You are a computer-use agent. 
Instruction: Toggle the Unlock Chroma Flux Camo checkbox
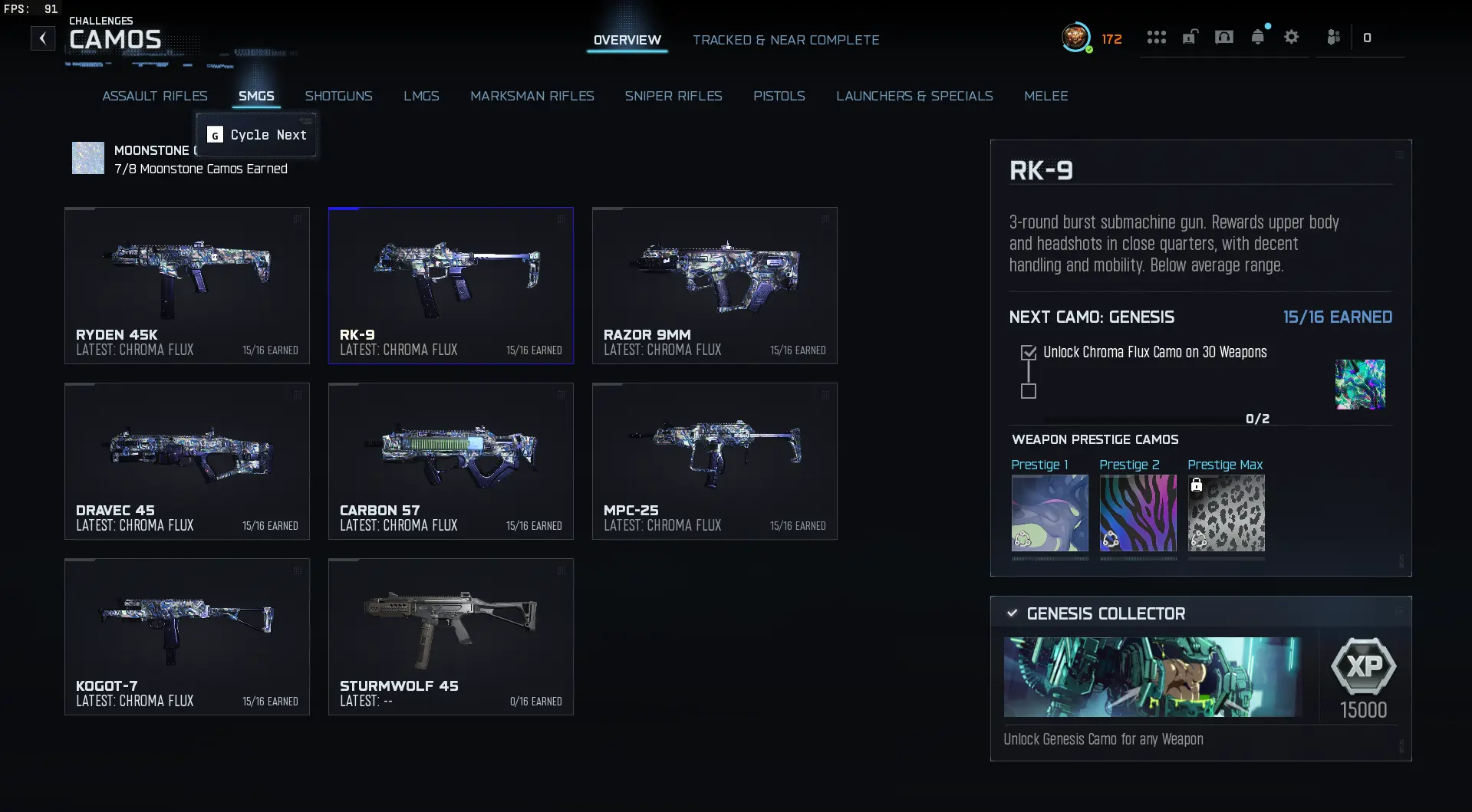point(1029,353)
